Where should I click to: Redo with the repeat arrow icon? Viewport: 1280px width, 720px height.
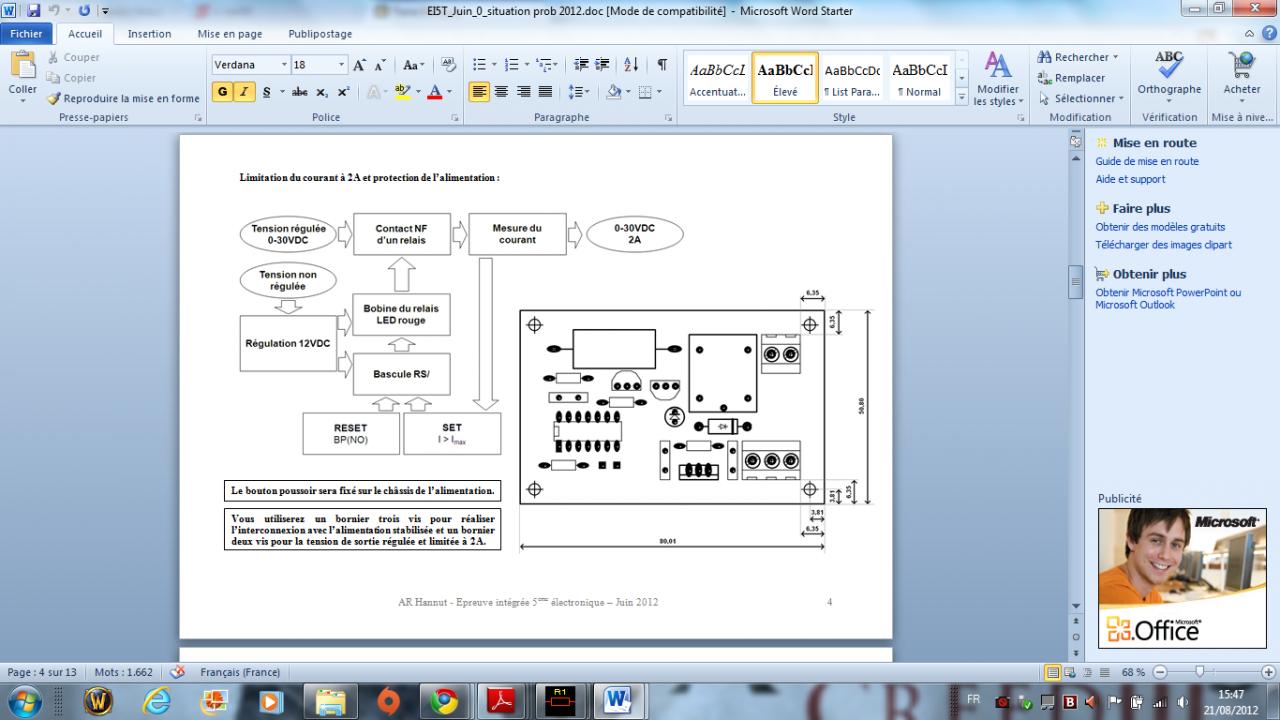coord(82,11)
